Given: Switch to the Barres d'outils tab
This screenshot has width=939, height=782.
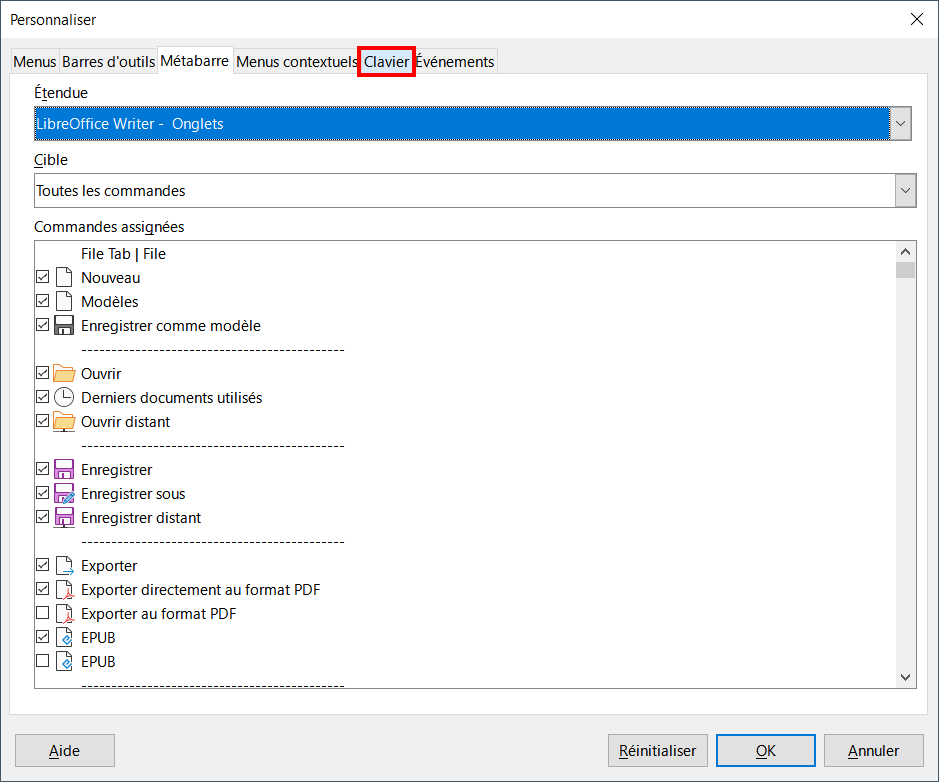Looking at the screenshot, I should [108, 62].
